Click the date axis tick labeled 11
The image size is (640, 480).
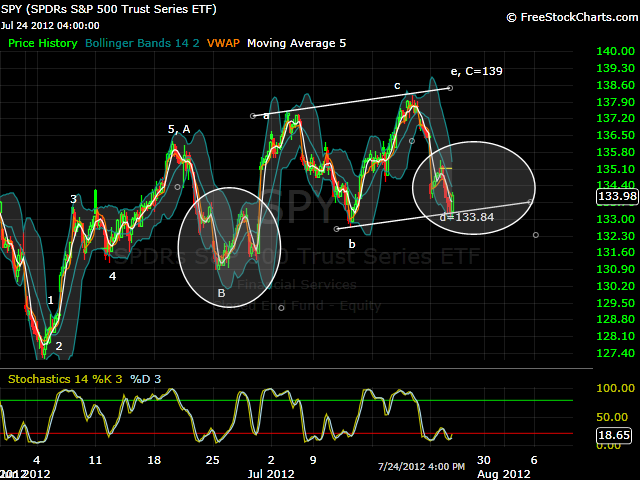[x=95, y=460]
